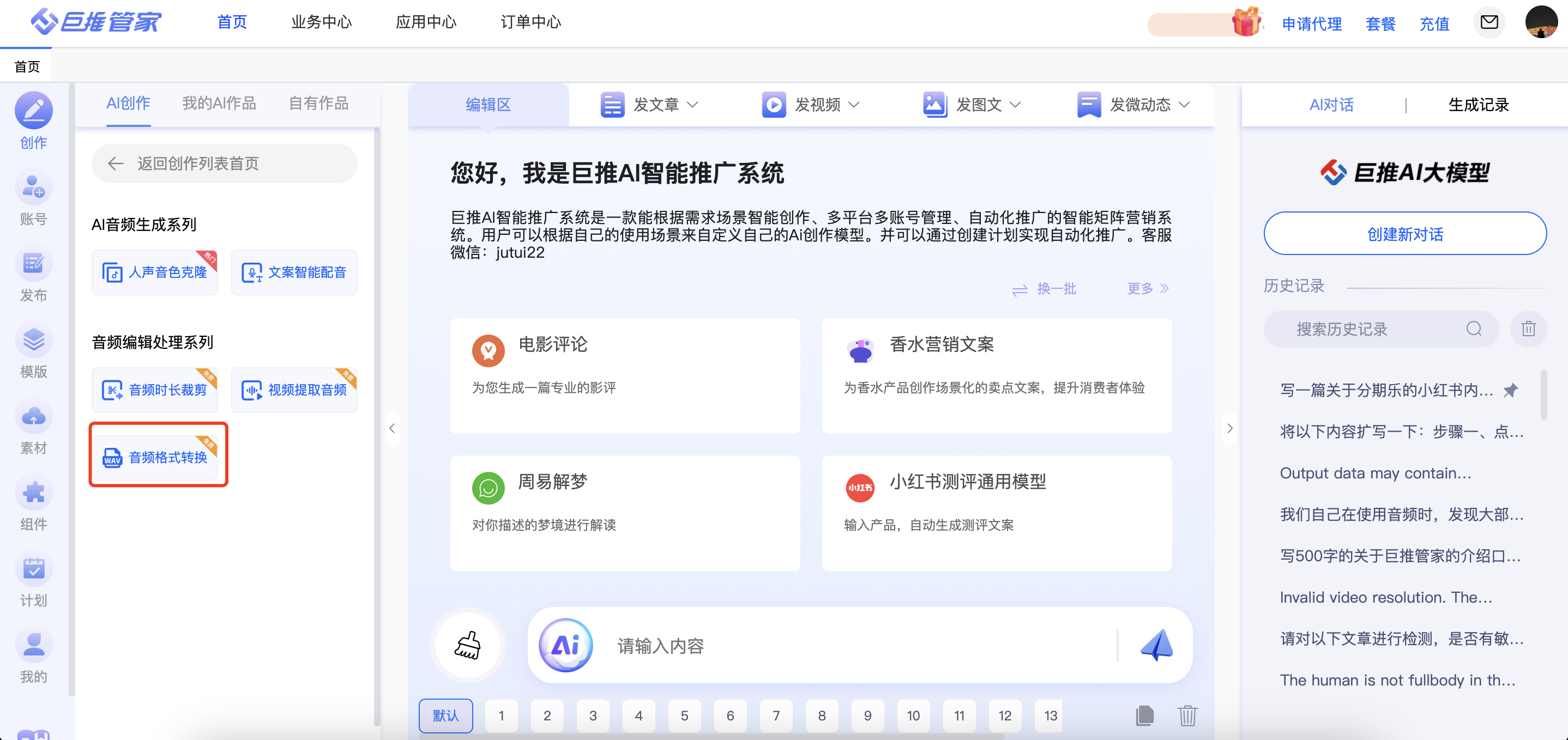Open history item Invalid video resolution
The height and width of the screenshot is (740, 1568).
[x=1386, y=597]
